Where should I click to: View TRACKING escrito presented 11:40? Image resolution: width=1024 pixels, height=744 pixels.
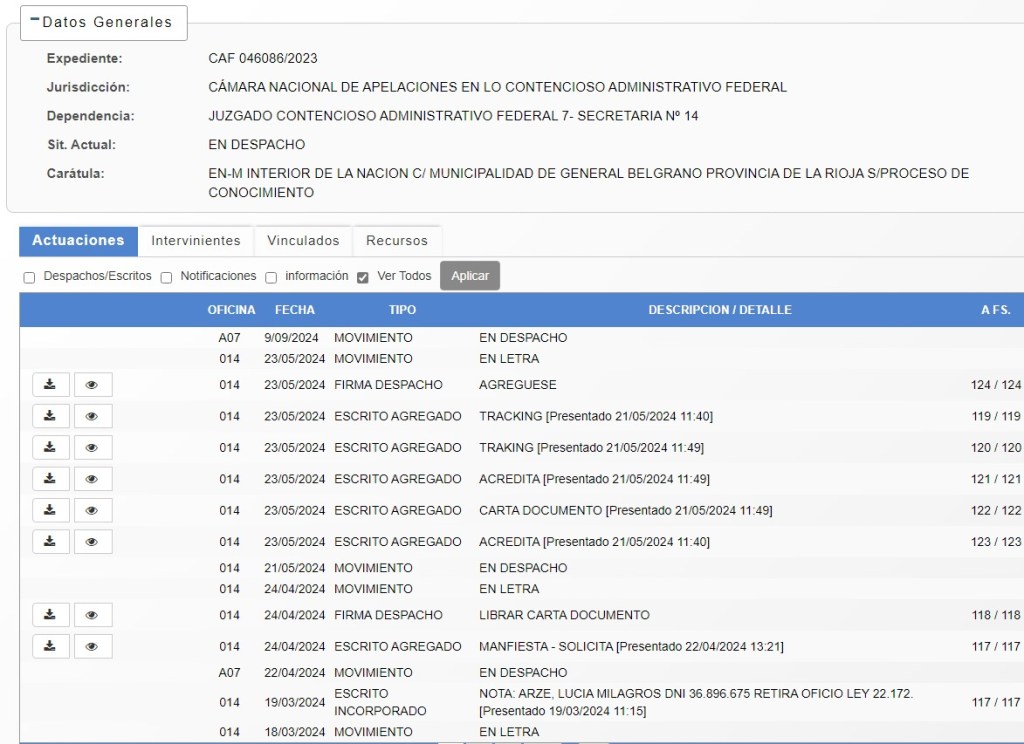[93, 416]
